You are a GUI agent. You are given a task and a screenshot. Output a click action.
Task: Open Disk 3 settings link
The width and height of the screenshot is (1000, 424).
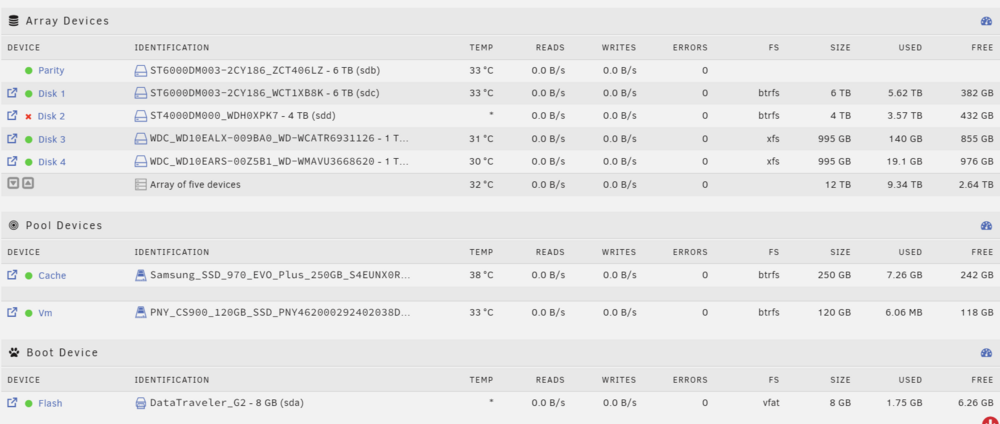click(x=52, y=140)
